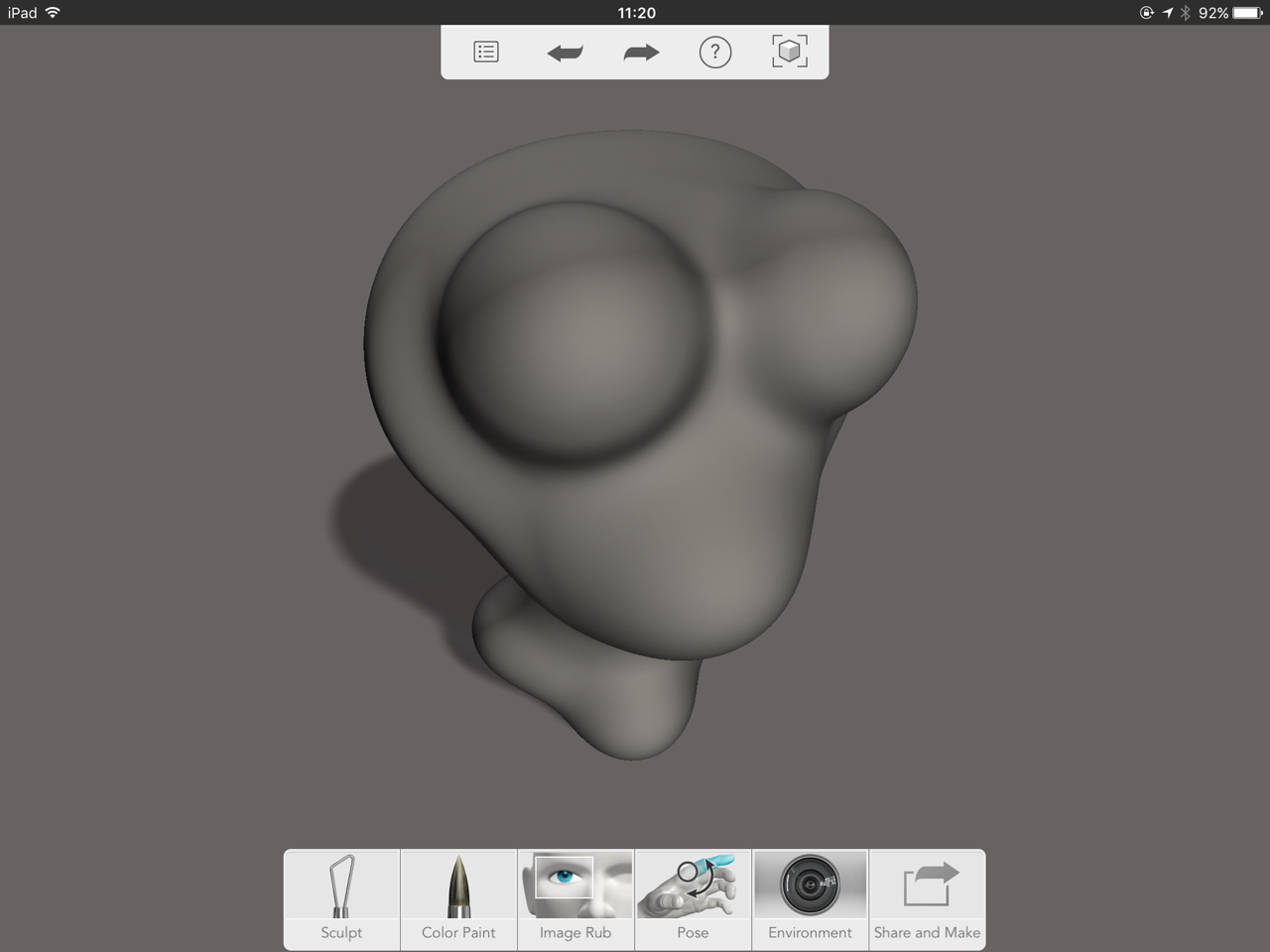Undo the last sculpting action
Viewport: 1270px width, 952px height.
point(565,53)
